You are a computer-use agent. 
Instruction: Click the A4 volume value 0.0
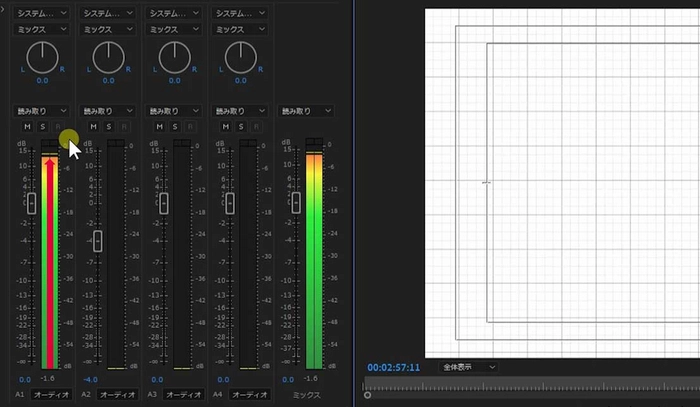pos(223,380)
